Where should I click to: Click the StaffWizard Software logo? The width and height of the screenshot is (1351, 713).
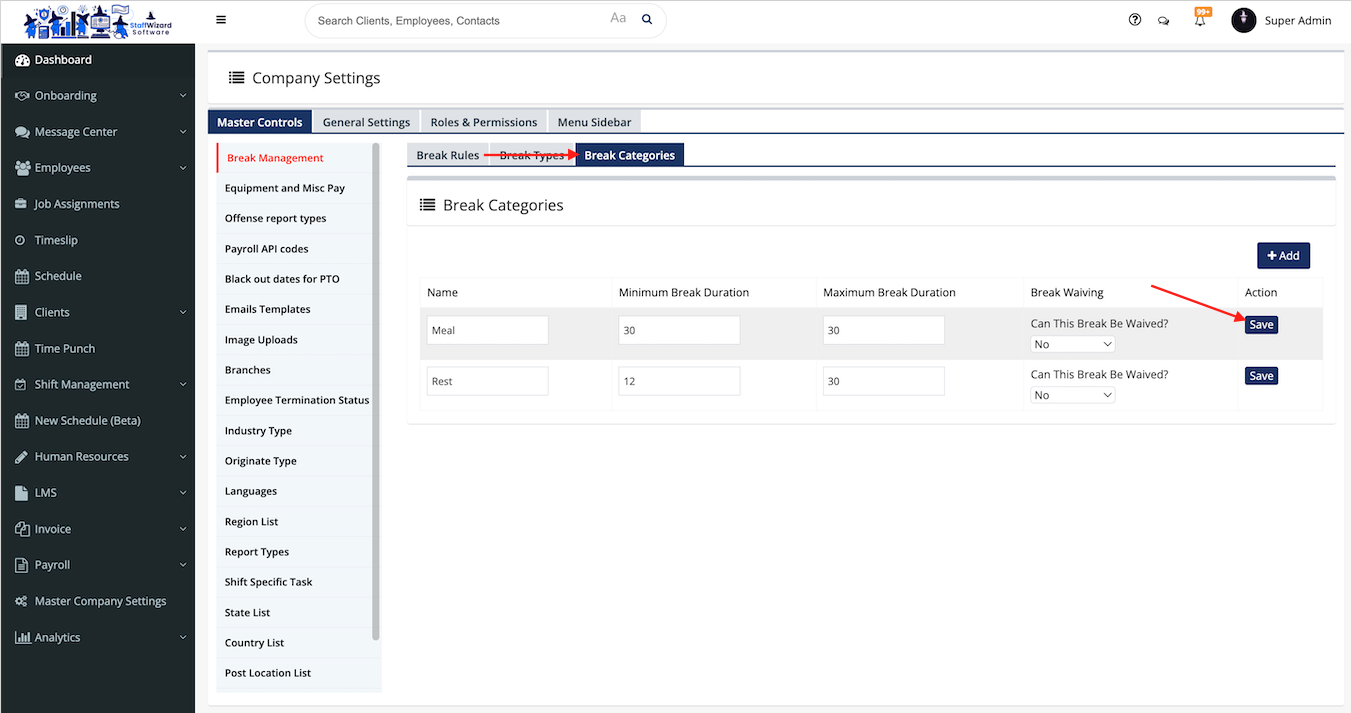click(x=97, y=21)
